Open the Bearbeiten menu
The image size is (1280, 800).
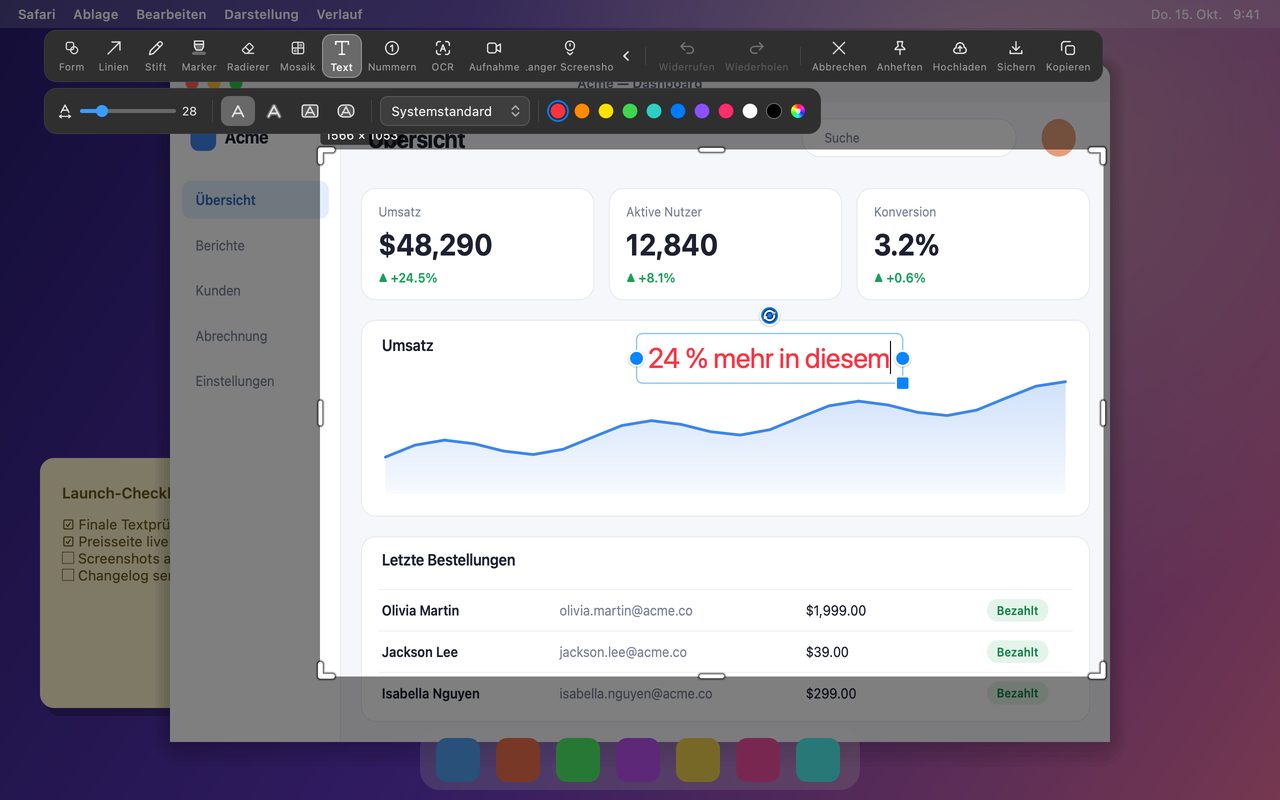click(171, 14)
